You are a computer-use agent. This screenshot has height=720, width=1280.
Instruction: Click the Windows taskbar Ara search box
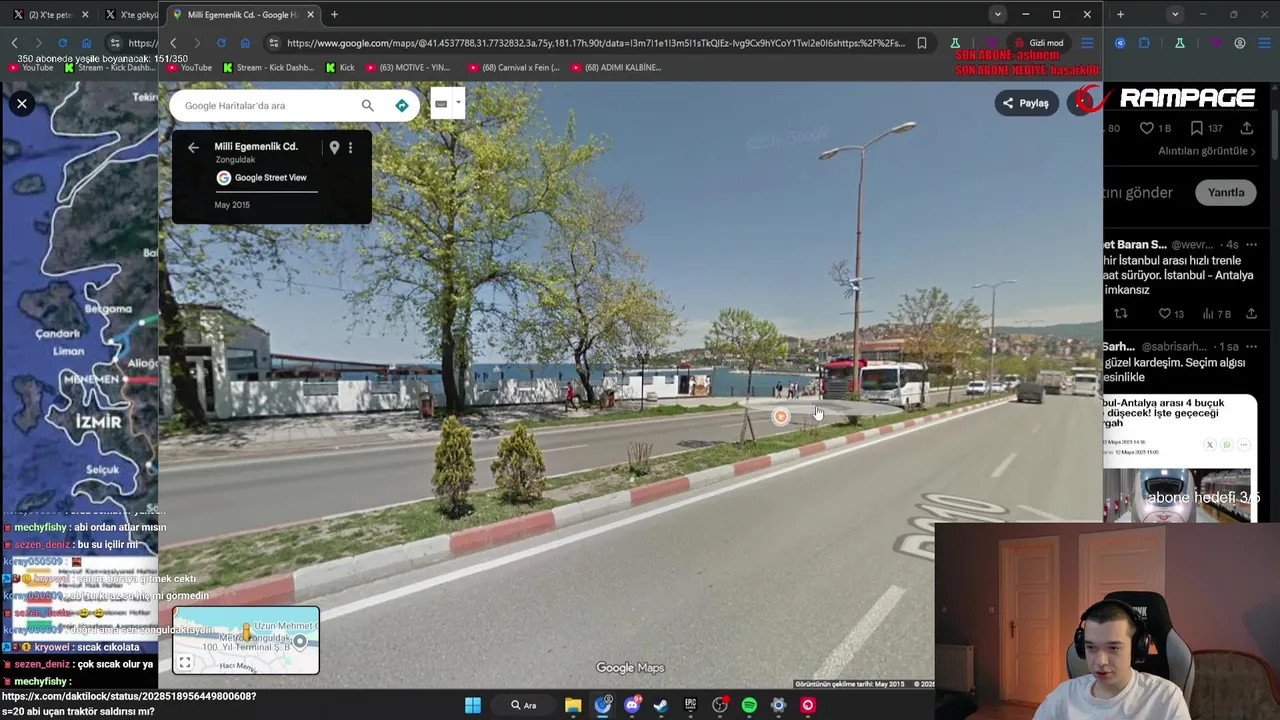523,705
